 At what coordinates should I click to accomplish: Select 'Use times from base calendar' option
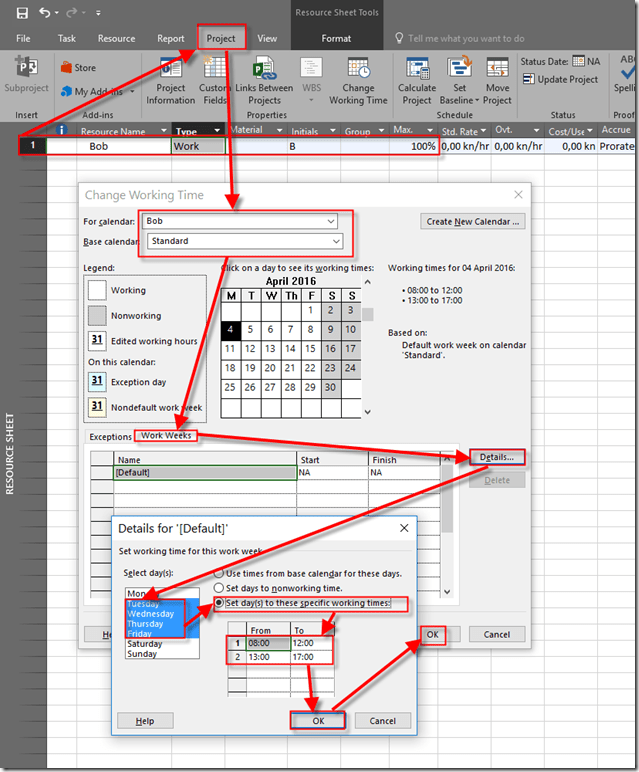click(219, 573)
